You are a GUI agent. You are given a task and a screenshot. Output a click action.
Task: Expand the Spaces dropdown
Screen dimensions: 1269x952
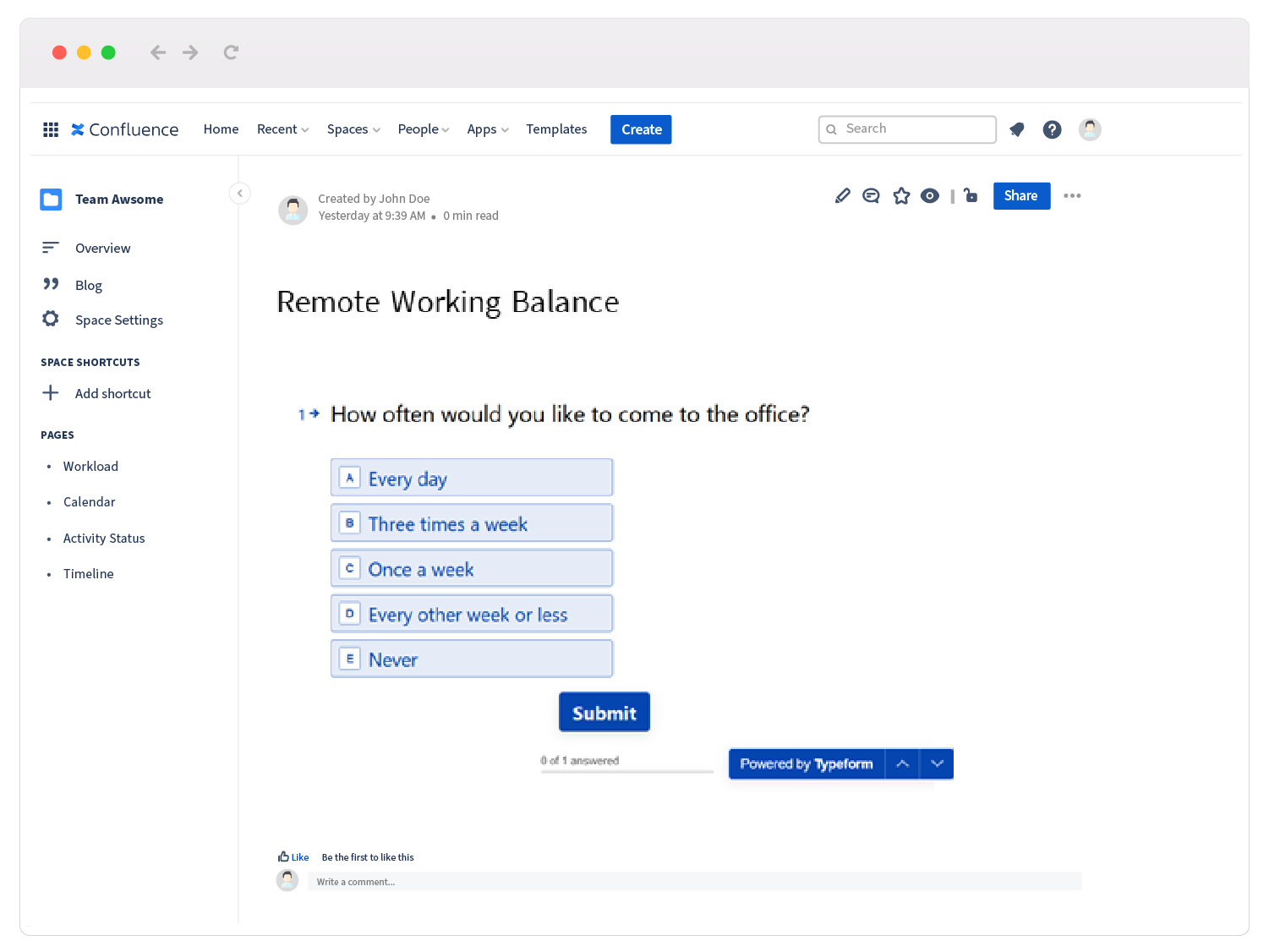[353, 129]
